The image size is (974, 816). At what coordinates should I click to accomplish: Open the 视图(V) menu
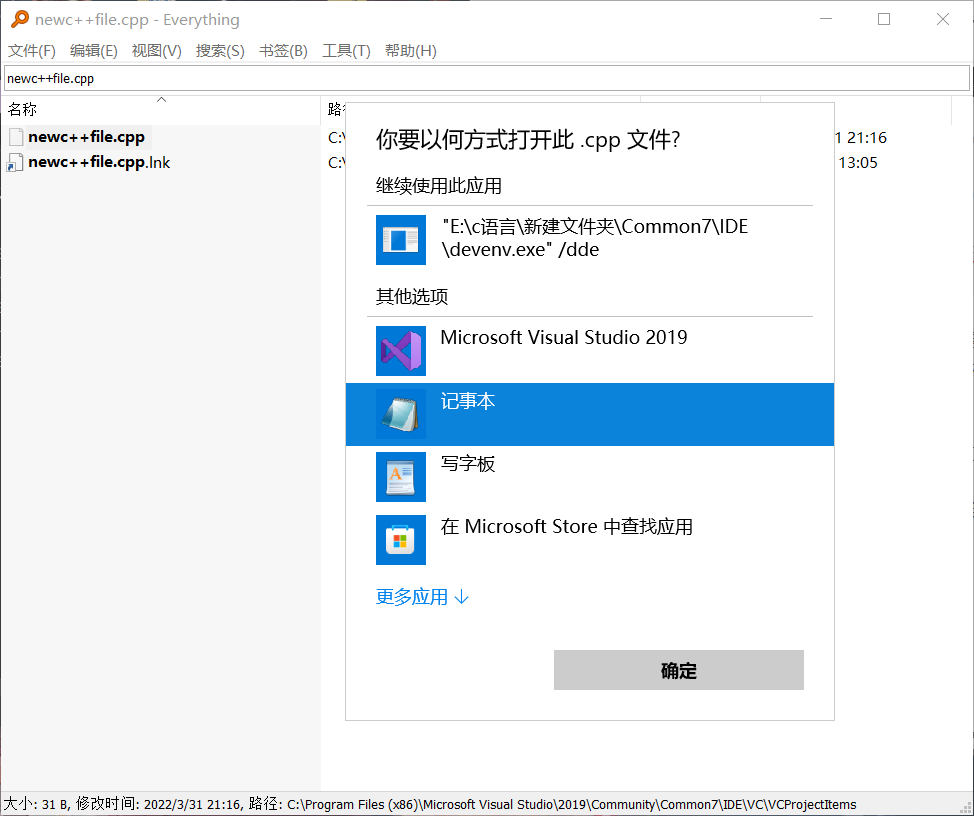[157, 51]
